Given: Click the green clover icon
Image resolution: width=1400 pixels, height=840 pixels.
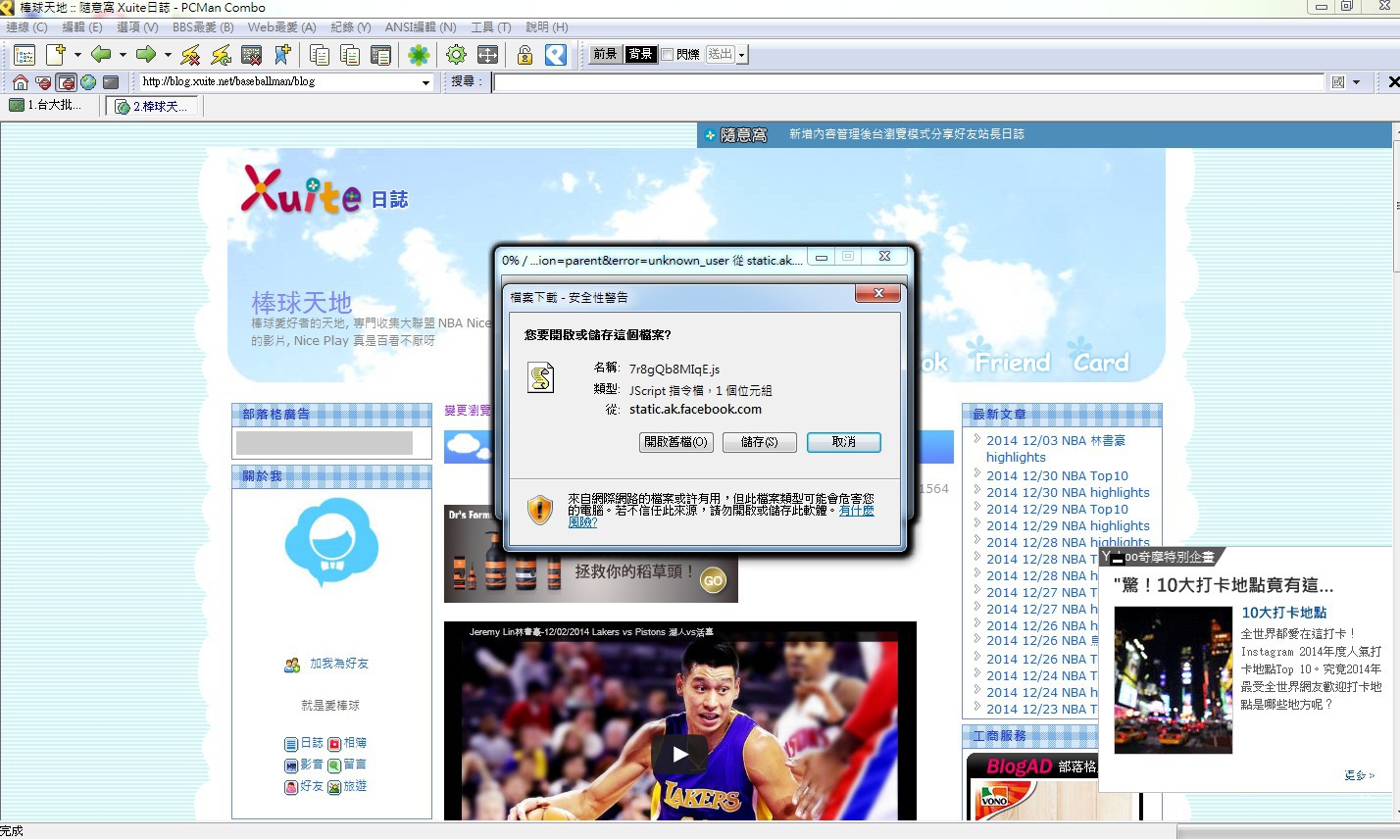Looking at the screenshot, I should 419,55.
